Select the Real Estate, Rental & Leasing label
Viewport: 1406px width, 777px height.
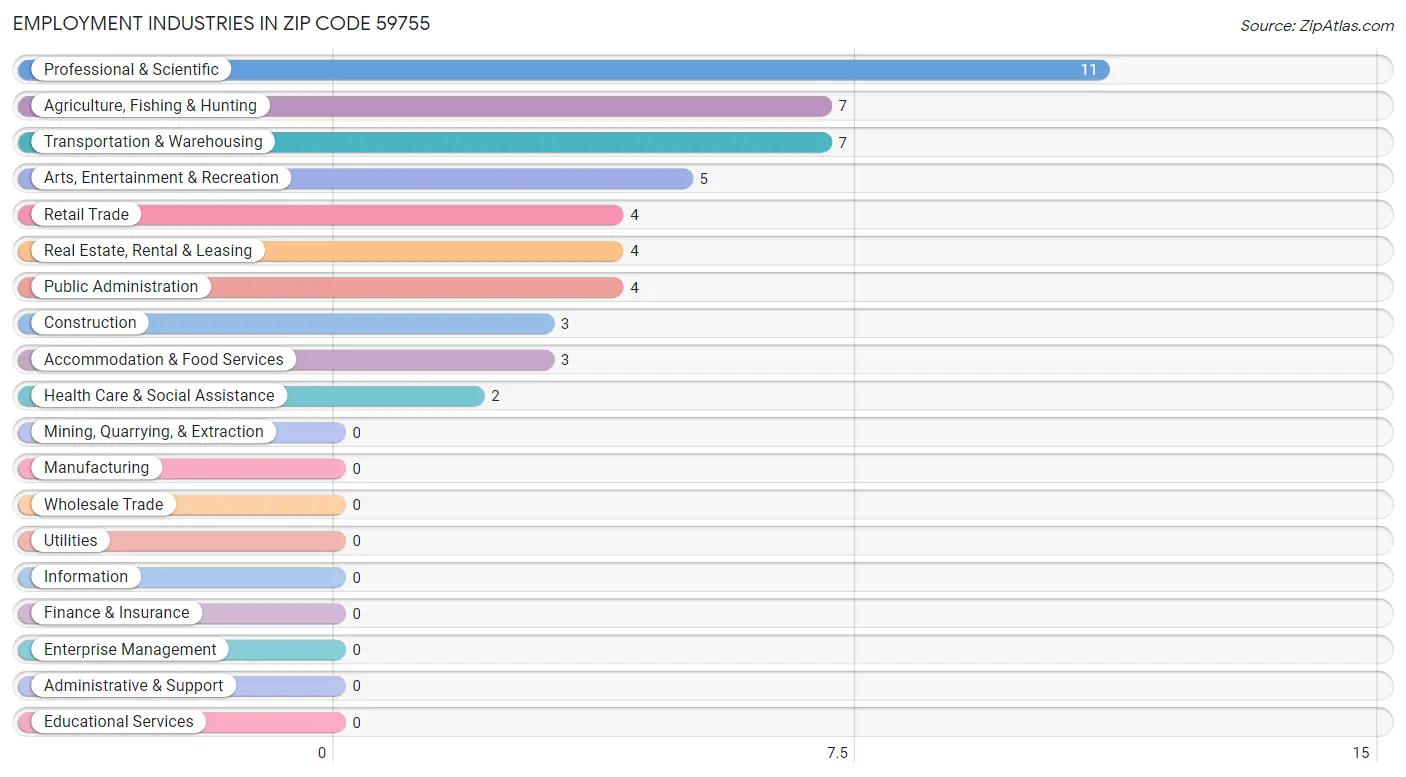pyautogui.click(x=148, y=251)
